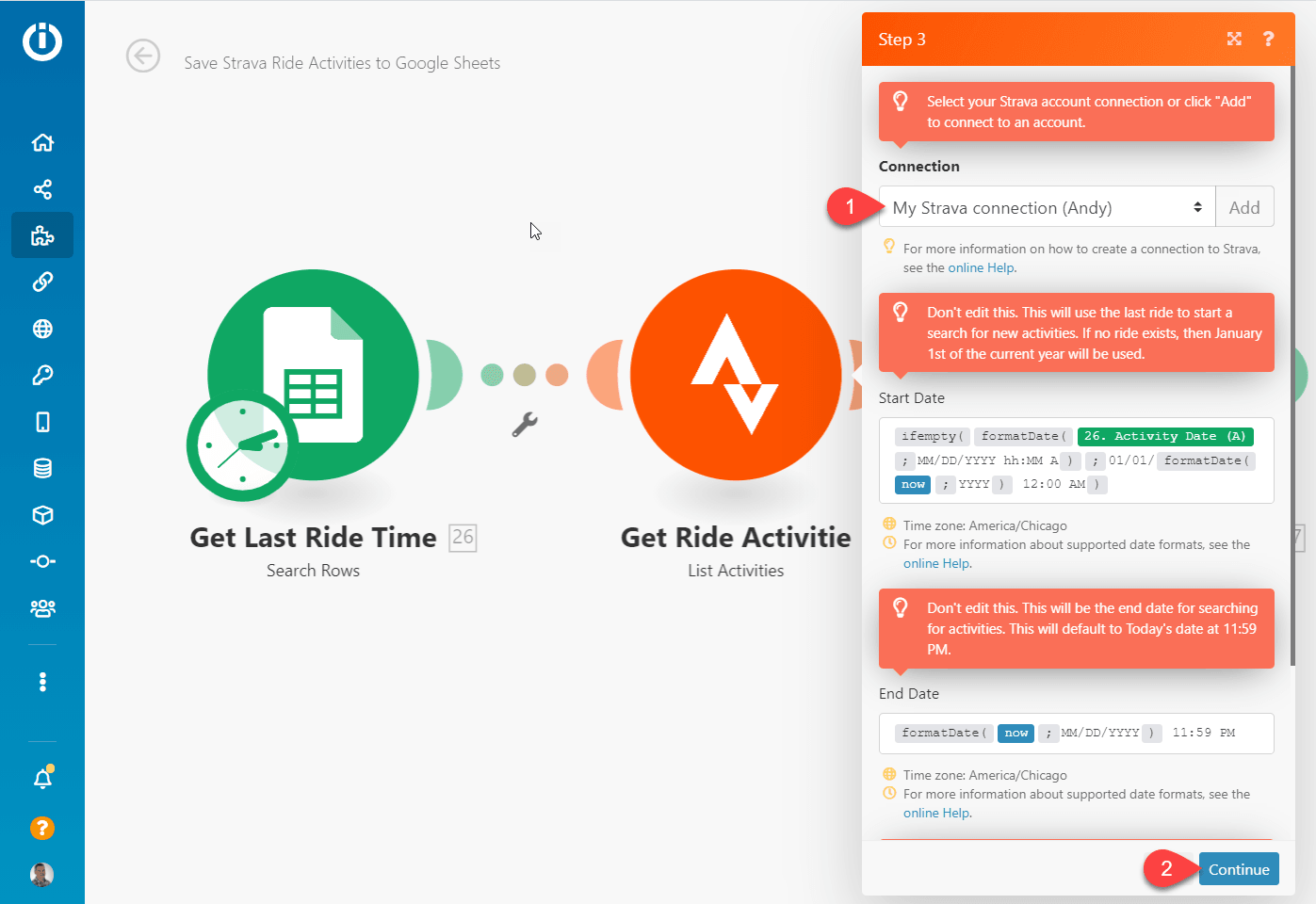Expand the Step 3 panel to fullscreen
Viewport: 1316px width, 904px height.
click(1234, 39)
